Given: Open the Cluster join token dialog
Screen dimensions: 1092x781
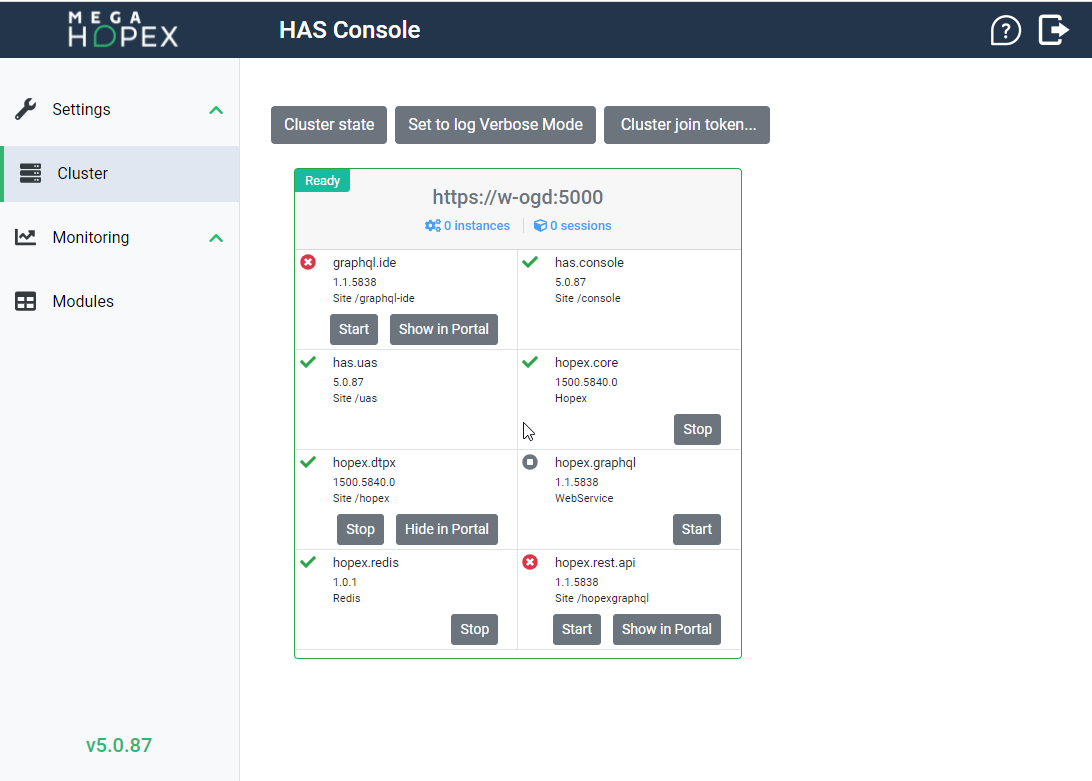Looking at the screenshot, I should click(687, 125).
